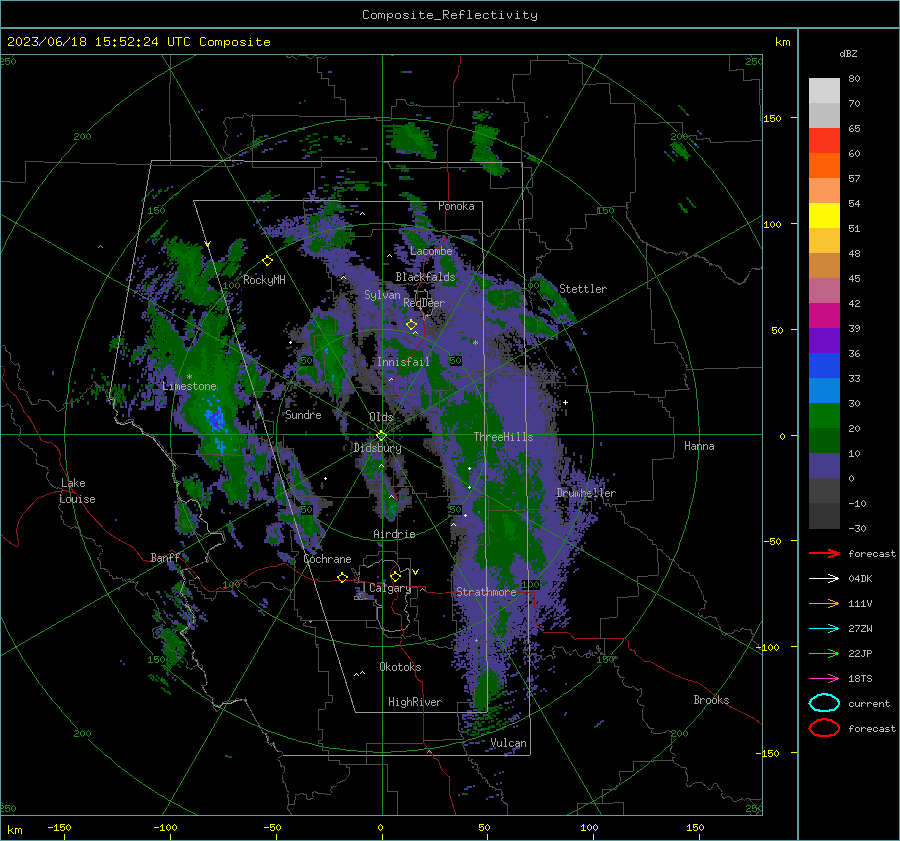This screenshot has width=900, height=841.
Task: Click the Innisfail city label
Action: pyautogui.click(x=403, y=362)
